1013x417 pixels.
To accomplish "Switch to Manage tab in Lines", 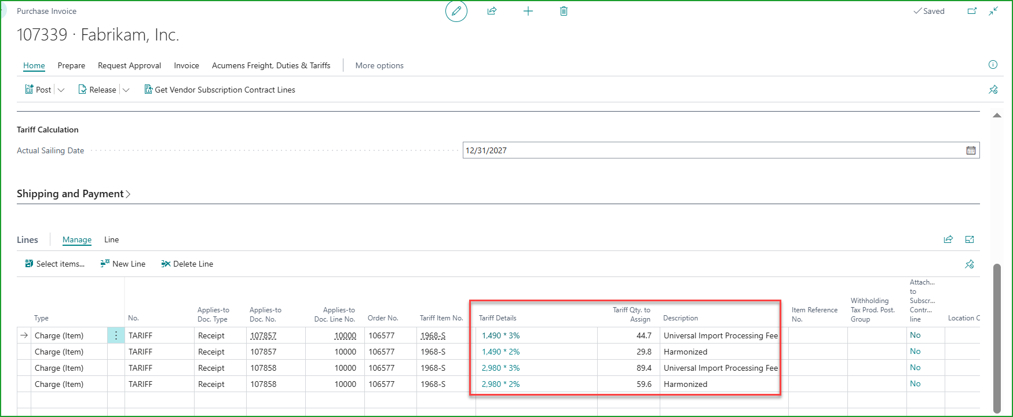I will tap(77, 239).
